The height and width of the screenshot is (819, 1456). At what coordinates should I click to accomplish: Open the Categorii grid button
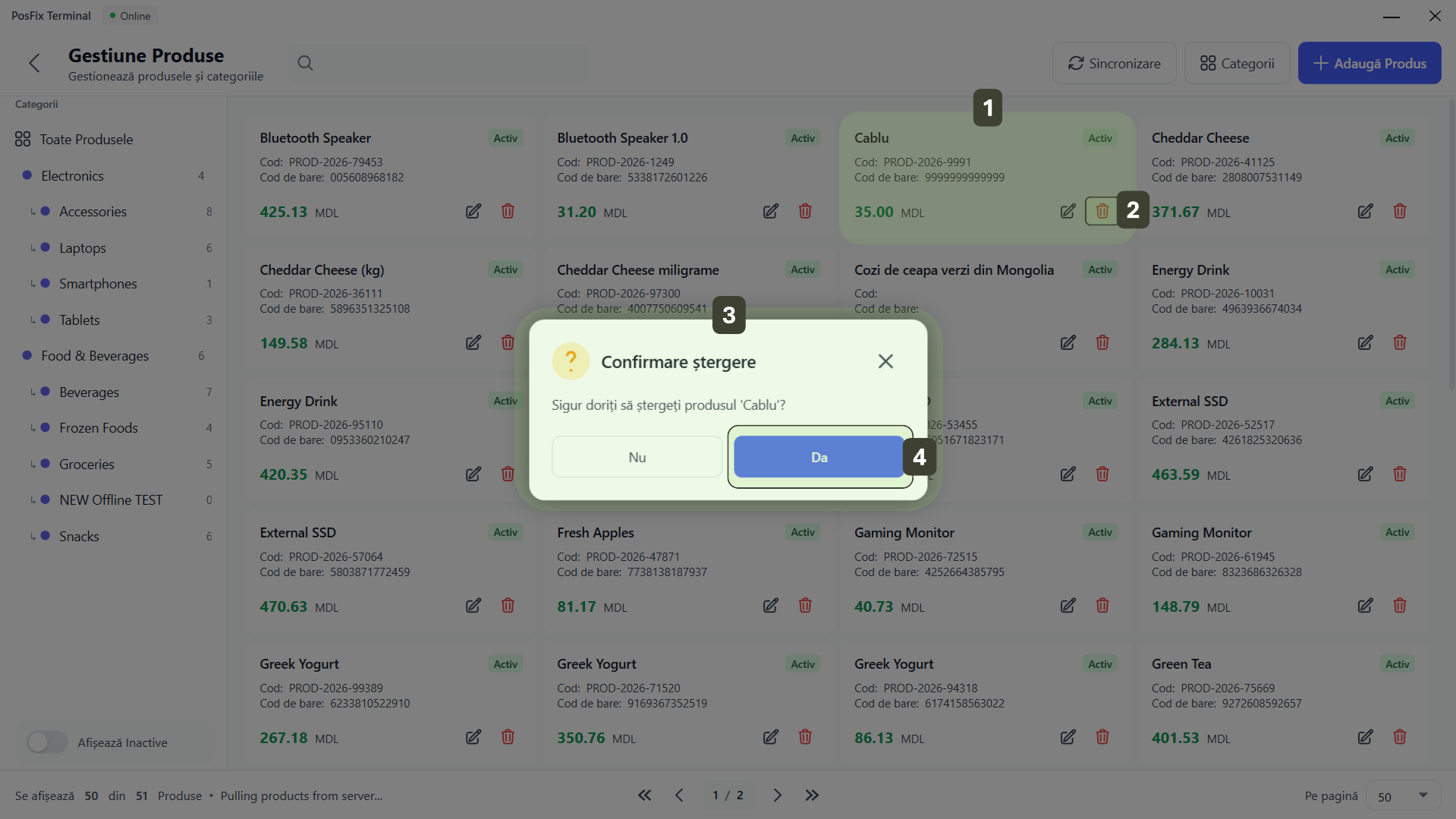pos(1237,63)
